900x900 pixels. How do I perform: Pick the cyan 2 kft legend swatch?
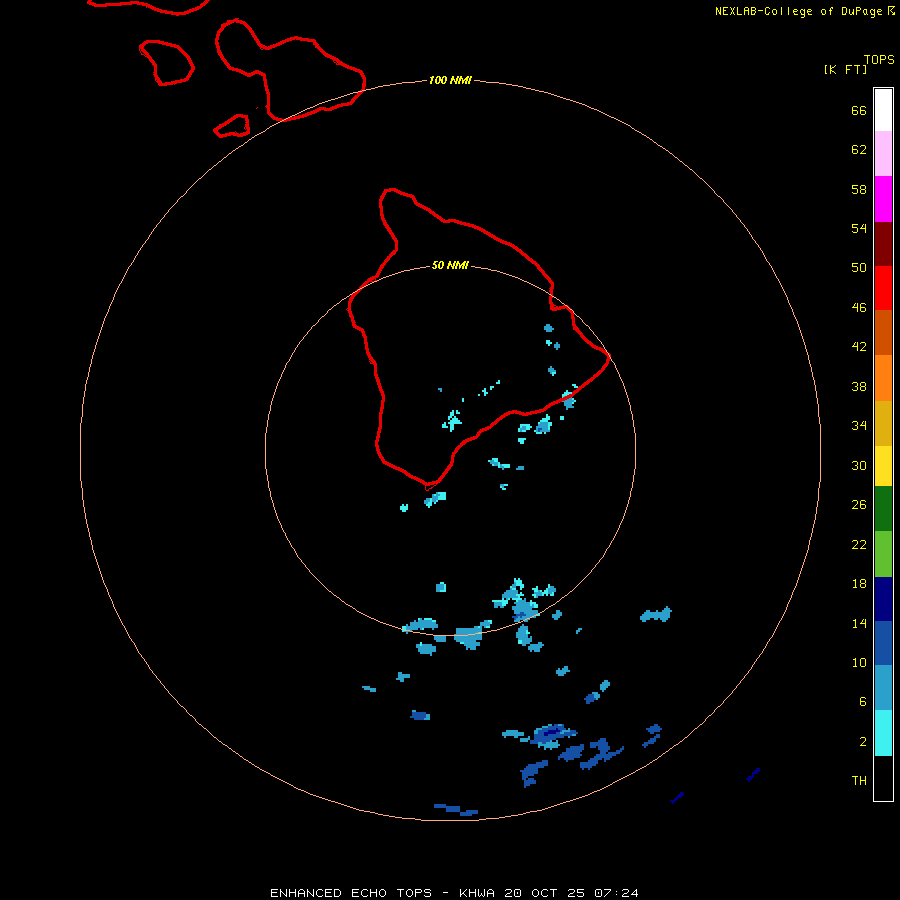[x=883, y=733]
